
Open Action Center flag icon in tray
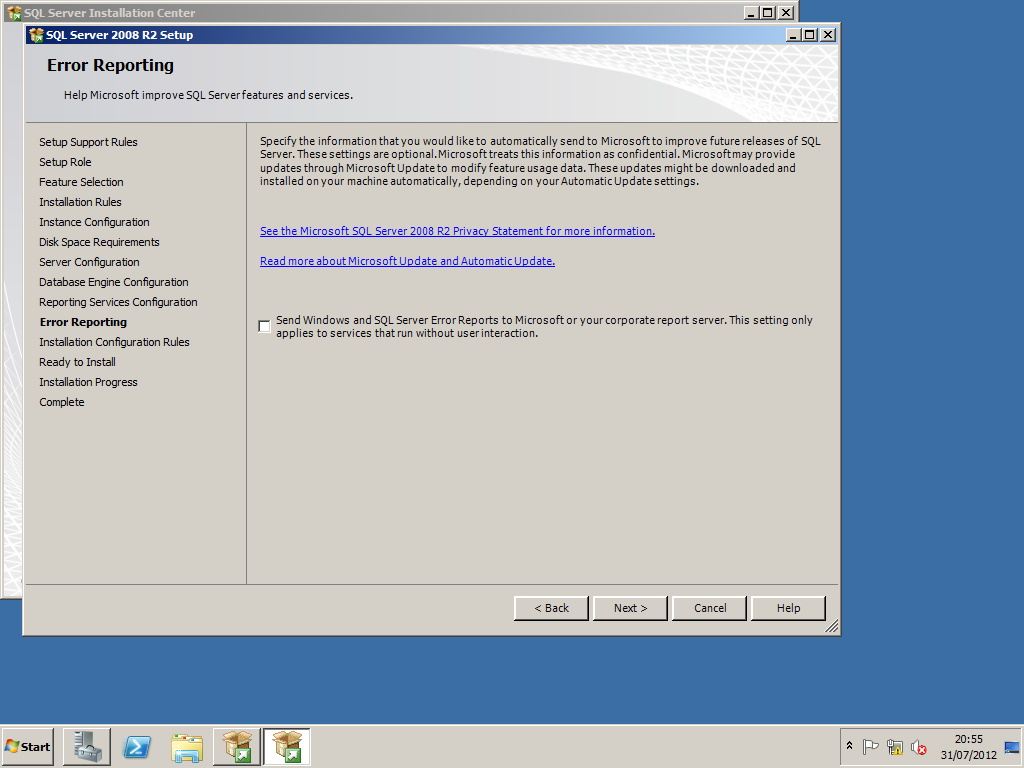click(x=870, y=746)
